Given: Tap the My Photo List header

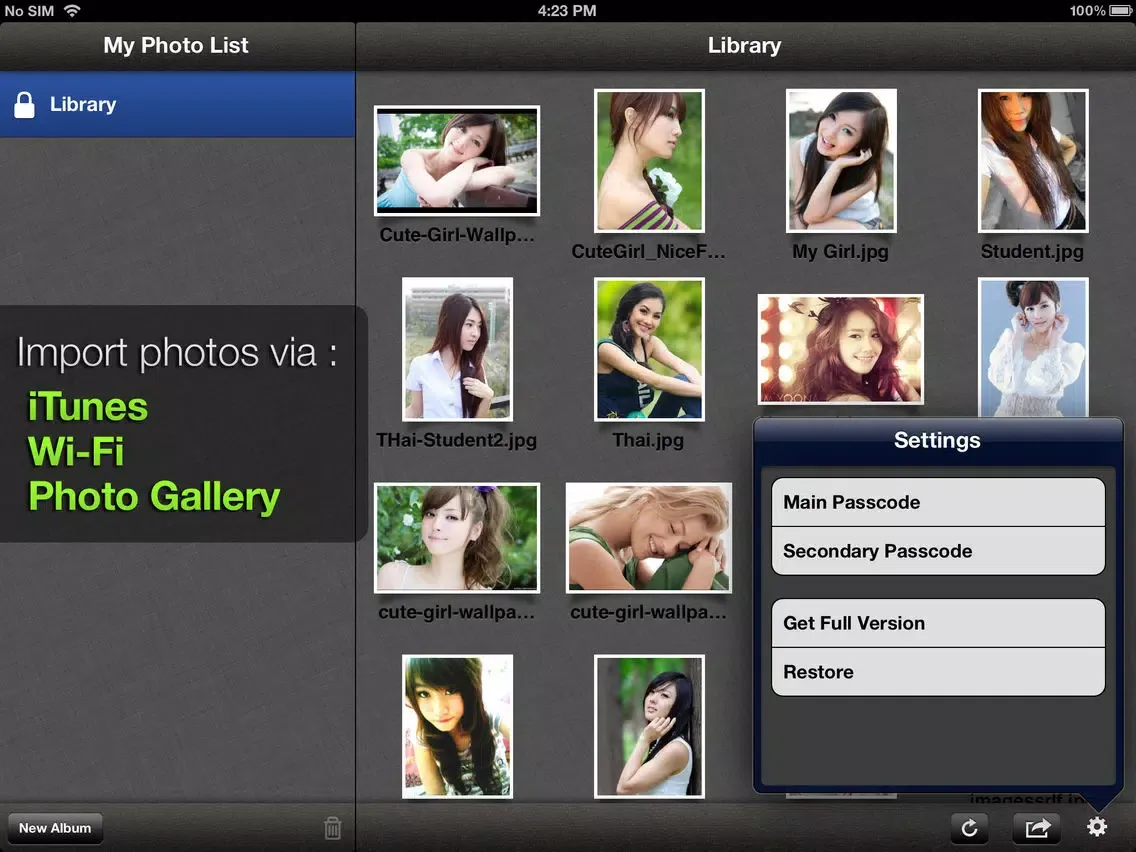Looking at the screenshot, I should [x=176, y=46].
